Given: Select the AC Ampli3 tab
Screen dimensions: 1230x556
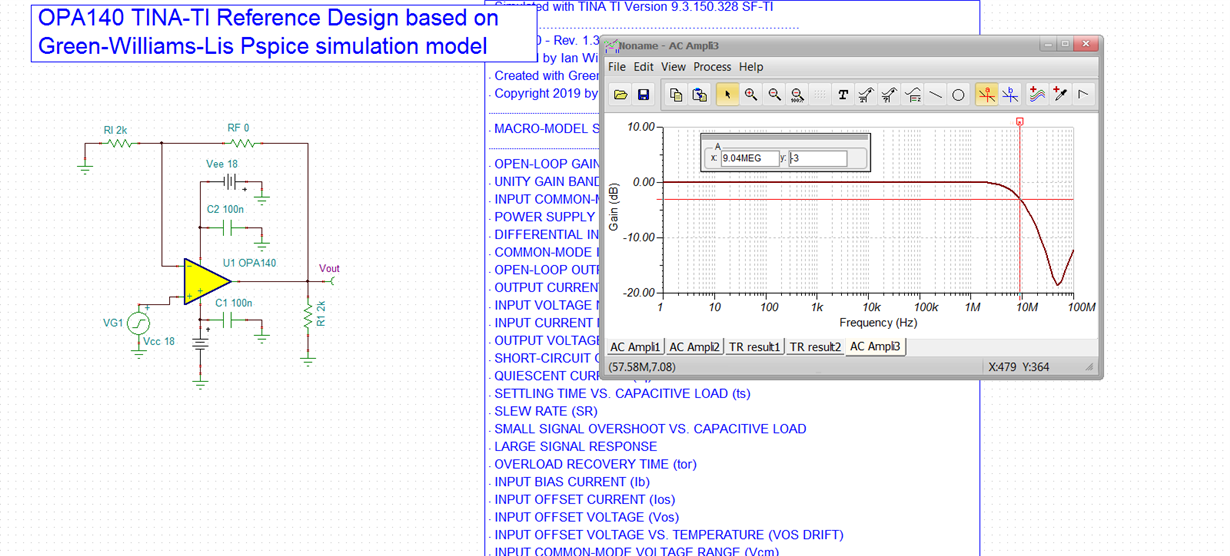Looking at the screenshot, I should point(875,347).
